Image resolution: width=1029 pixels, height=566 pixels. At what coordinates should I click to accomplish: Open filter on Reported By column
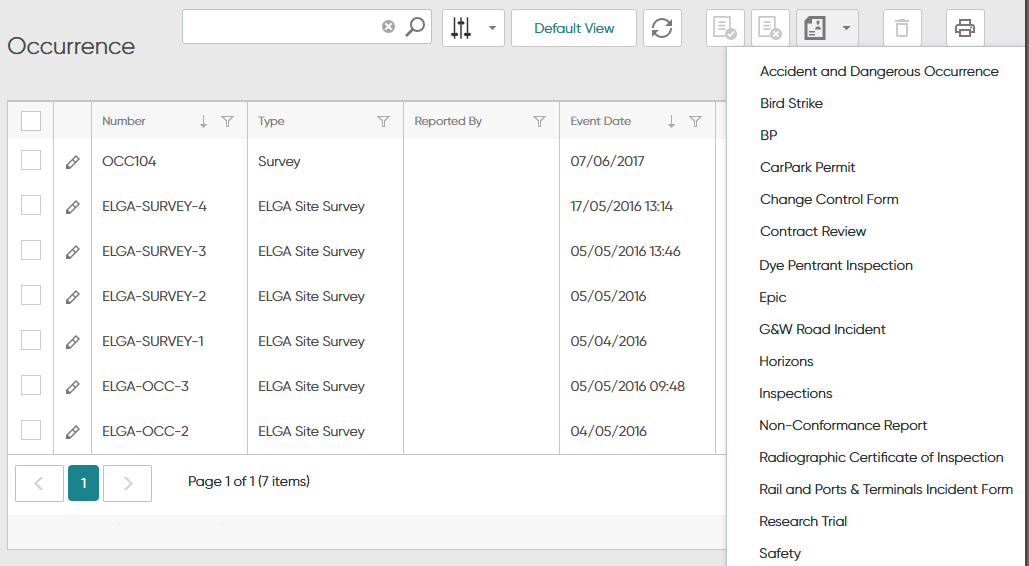coord(539,122)
